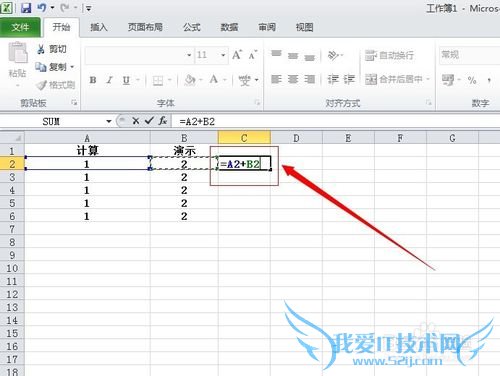Click the borders icon
The image size is (500, 376).
pos(158,80)
